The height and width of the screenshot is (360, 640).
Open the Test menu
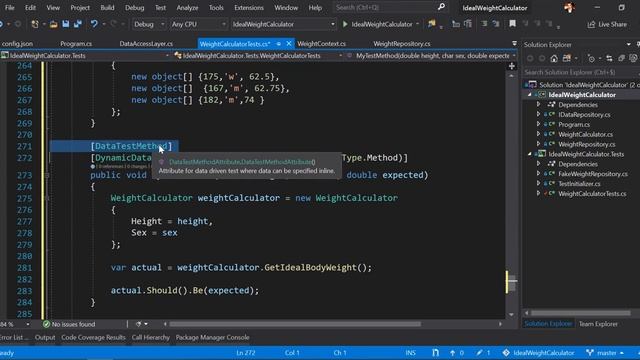click(x=160, y=7)
